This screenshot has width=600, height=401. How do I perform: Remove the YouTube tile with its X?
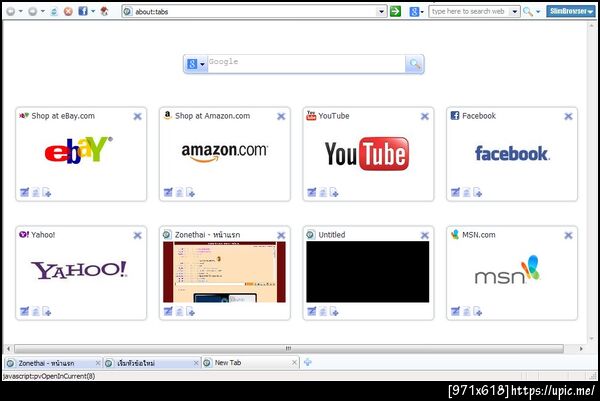click(x=425, y=116)
